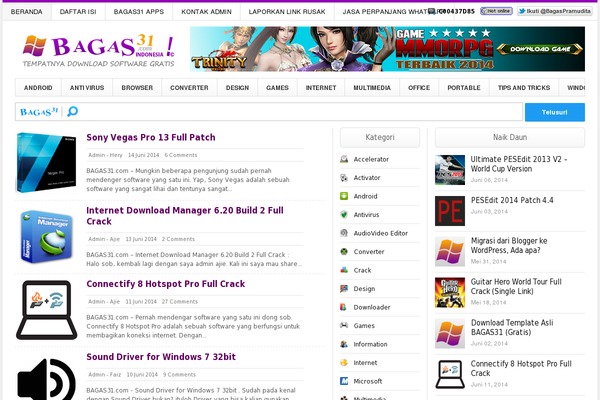The image size is (600, 400).
Task: Open the KONTAK ADMIN menu item
Action: coord(207,12)
